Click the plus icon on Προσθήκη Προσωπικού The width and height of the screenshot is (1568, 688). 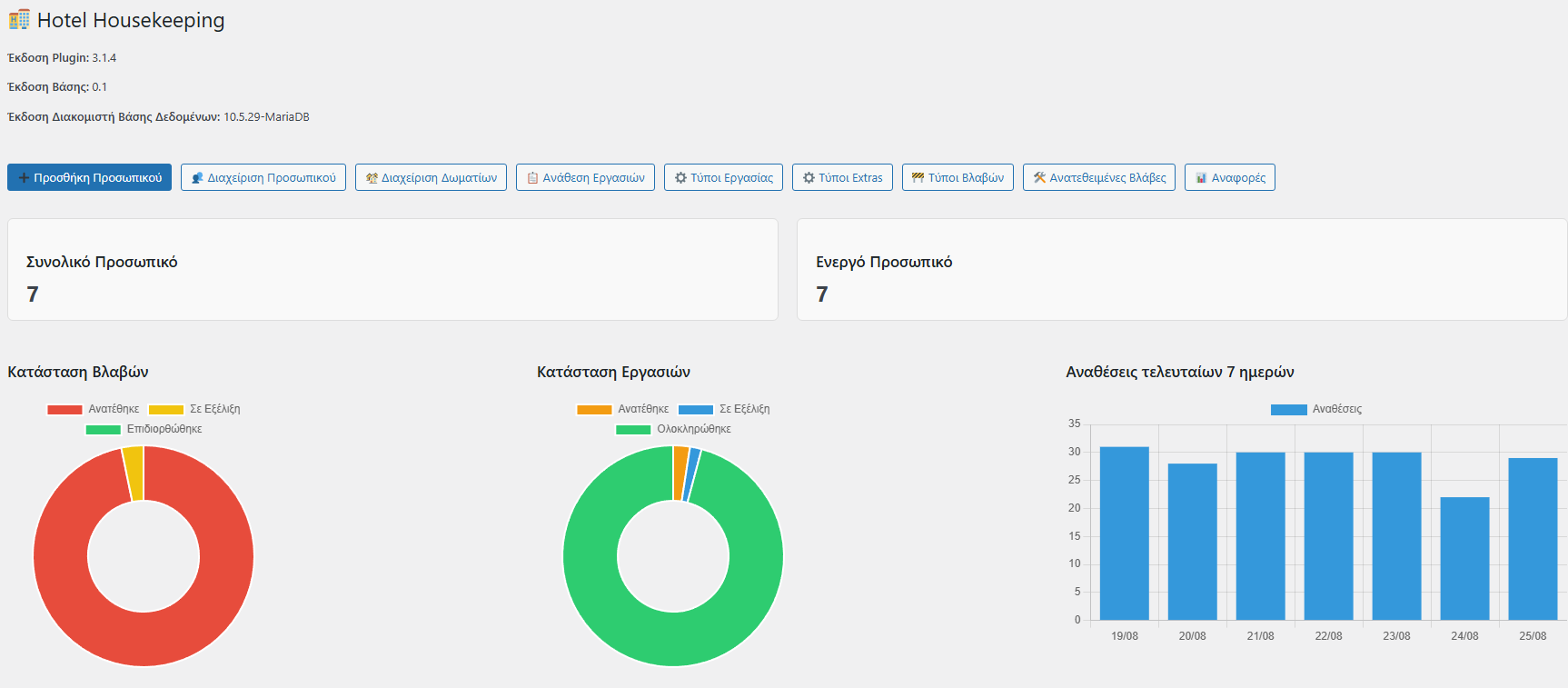[x=24, y=178]
